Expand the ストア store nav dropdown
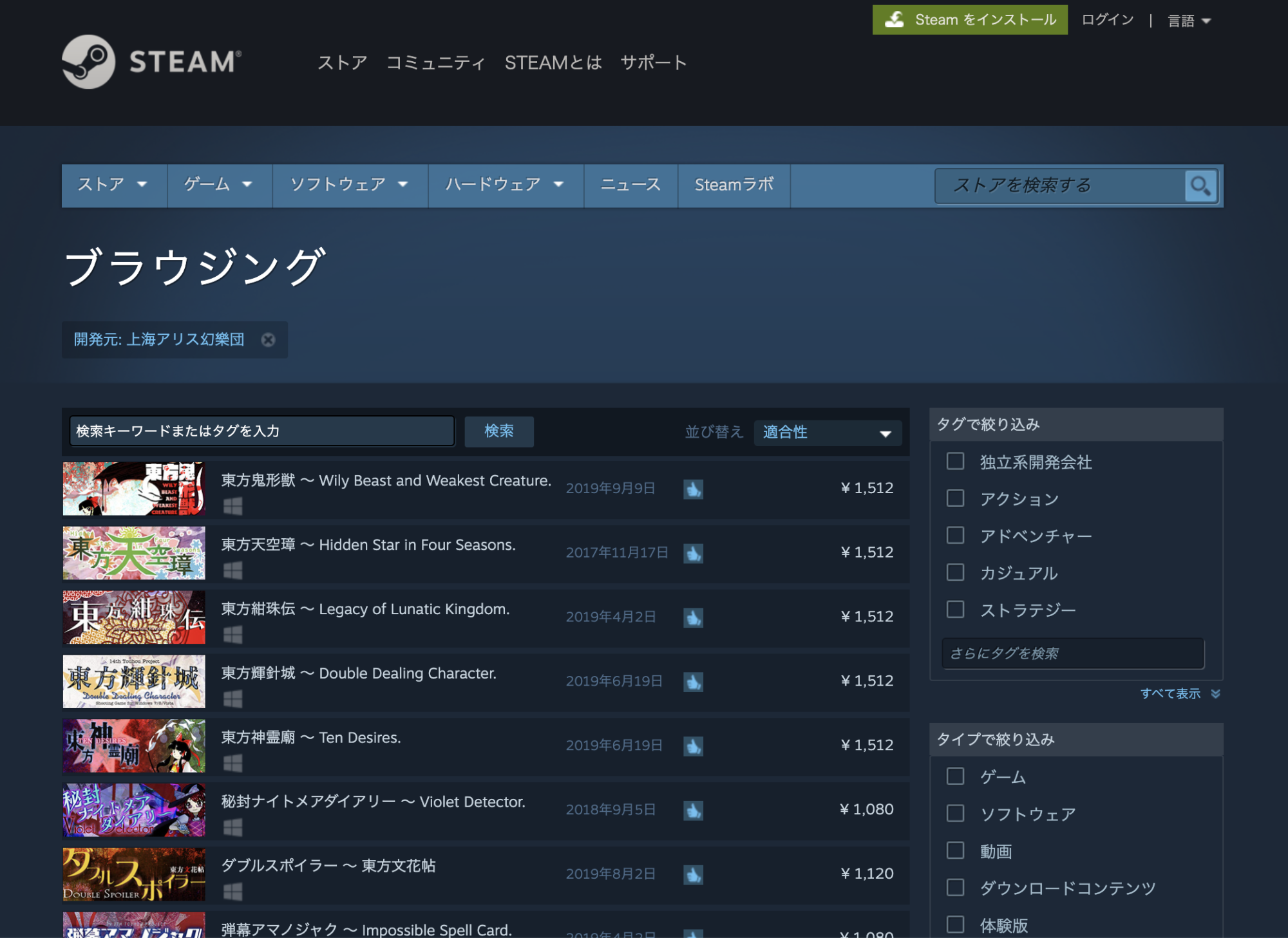1288x938 pixels. [x=114, y=185]
